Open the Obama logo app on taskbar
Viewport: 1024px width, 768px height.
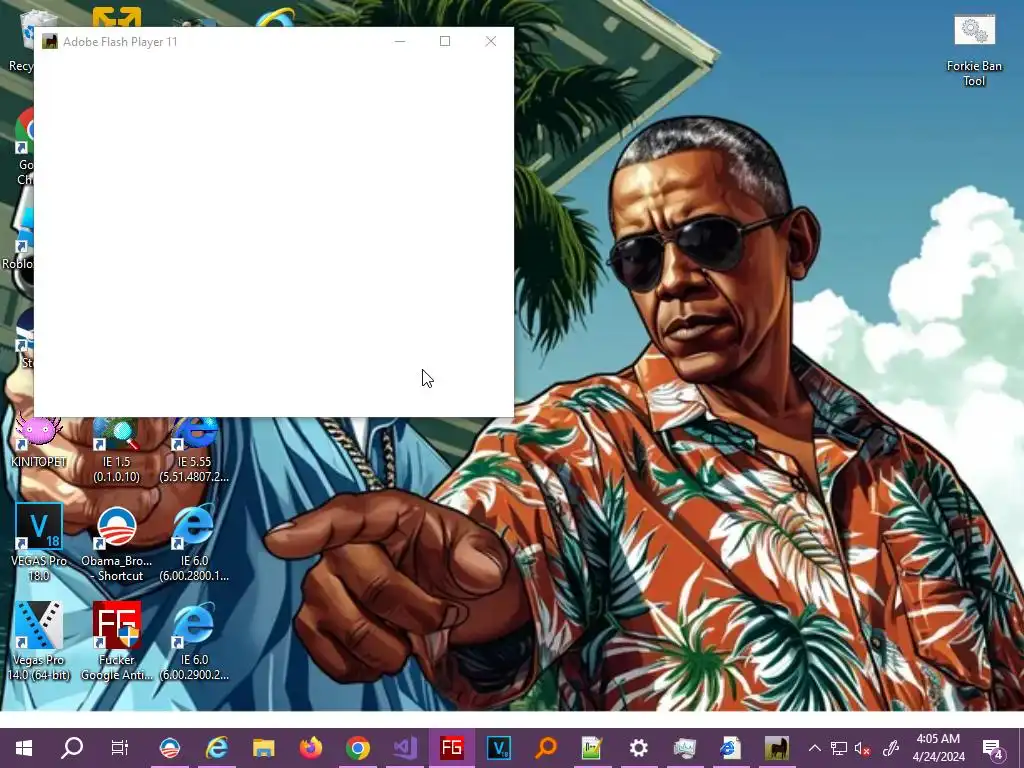[170, 748]
